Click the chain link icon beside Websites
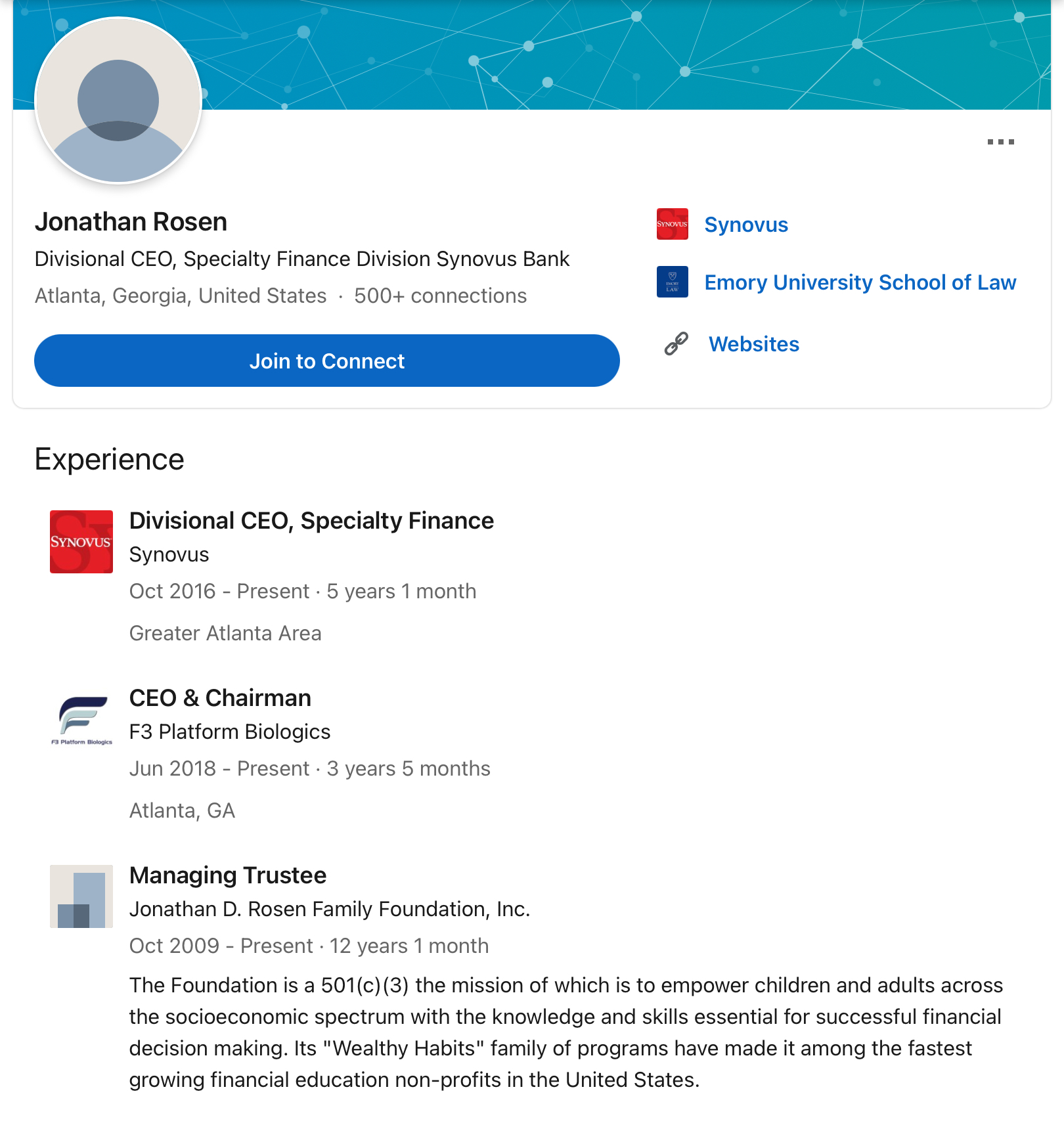 pyautogui.click(x=676, y=343)
